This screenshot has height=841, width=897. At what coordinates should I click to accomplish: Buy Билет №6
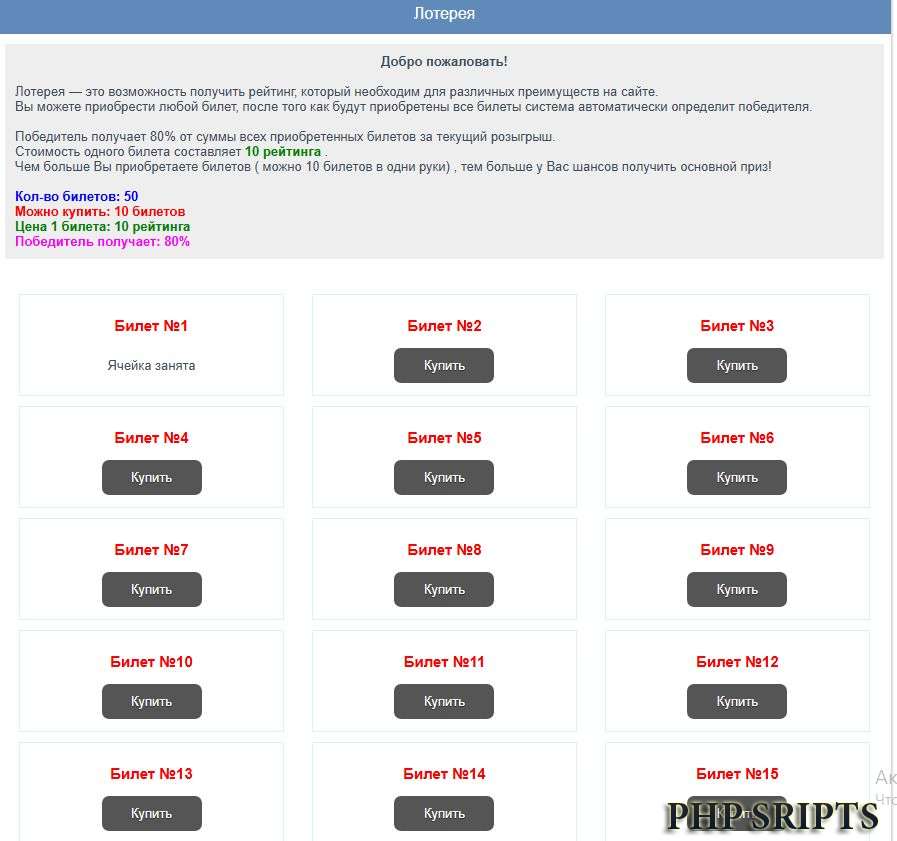click(736, 477)
